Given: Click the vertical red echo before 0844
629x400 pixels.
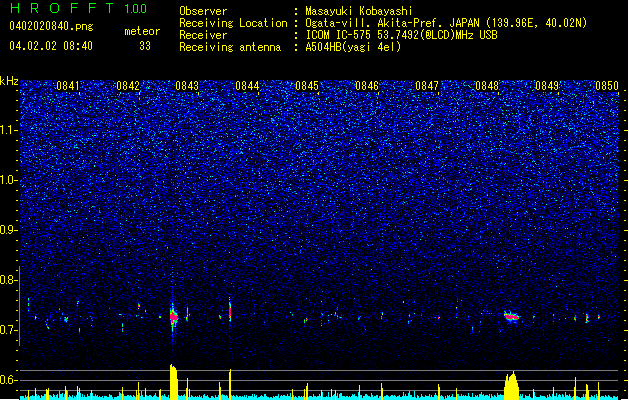Looking at the screenshot, I should (x=230, y=310).
